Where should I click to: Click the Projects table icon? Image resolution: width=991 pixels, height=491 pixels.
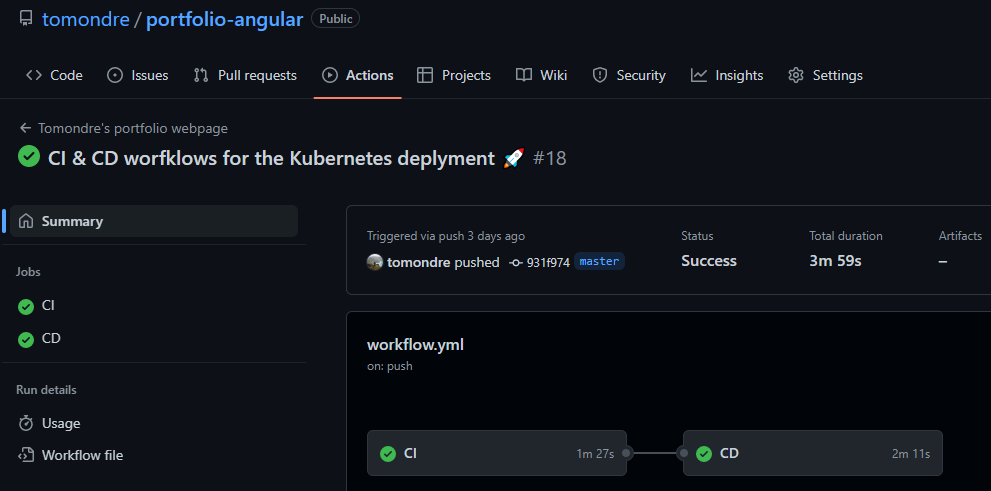pos(425,75)
